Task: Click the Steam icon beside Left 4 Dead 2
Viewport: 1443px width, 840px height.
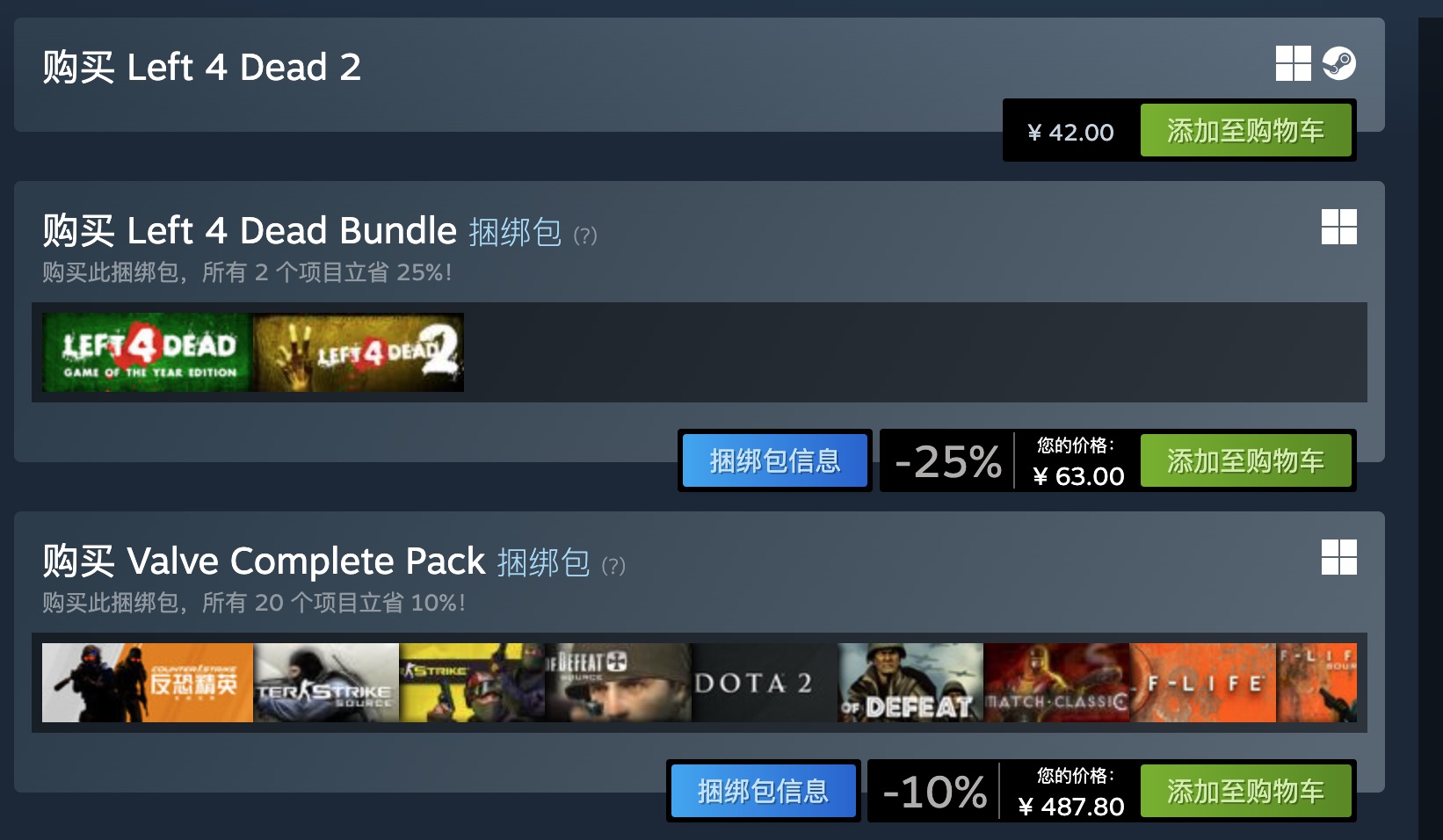Action: tap(1339, 63)
